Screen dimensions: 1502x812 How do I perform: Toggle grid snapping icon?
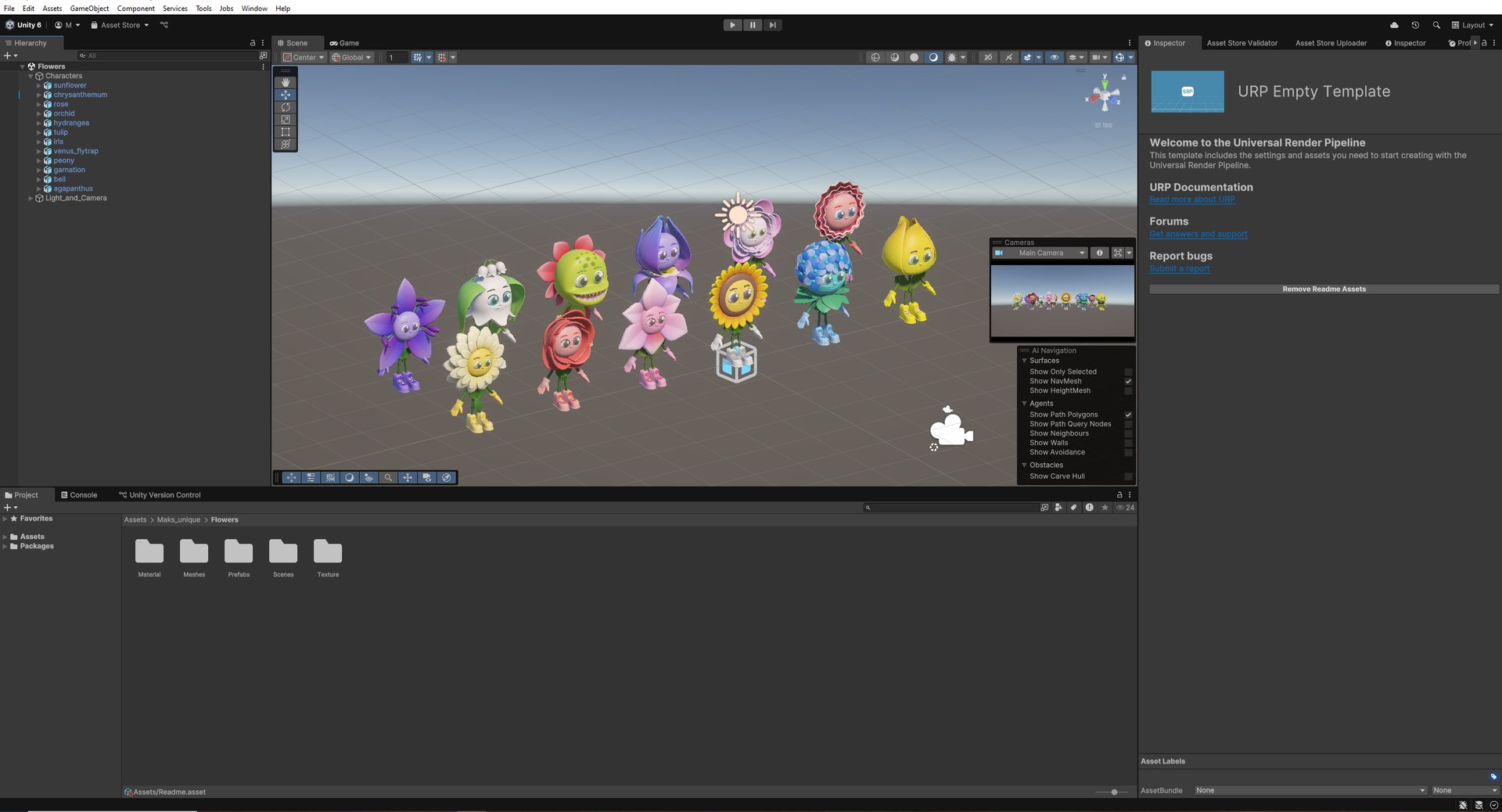pos(441,57)
